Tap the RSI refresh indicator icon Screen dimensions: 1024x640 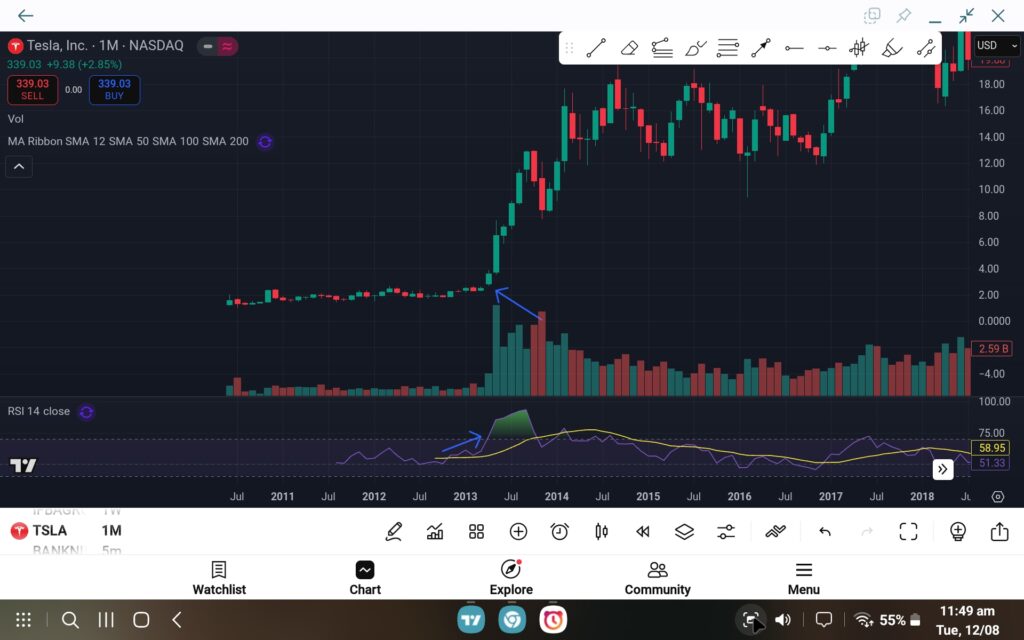(x=86, y=412)
